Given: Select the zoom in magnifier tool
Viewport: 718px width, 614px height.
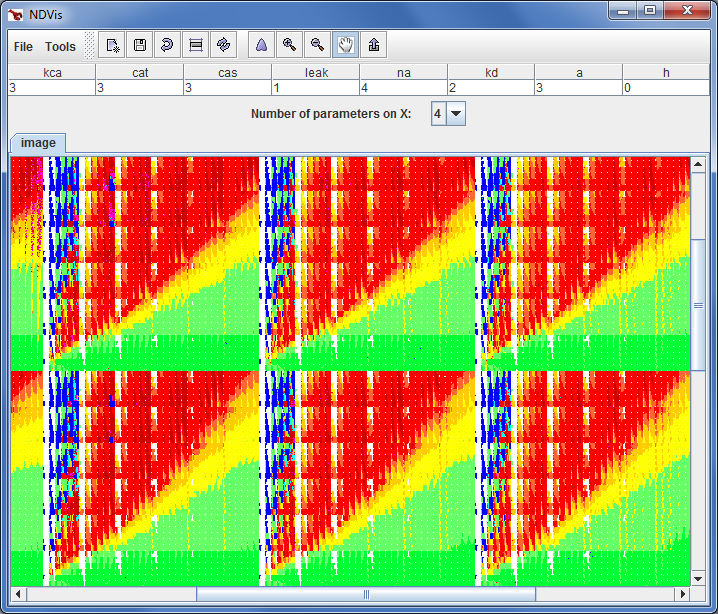Looking at the screenshot, I should point(289,45).
